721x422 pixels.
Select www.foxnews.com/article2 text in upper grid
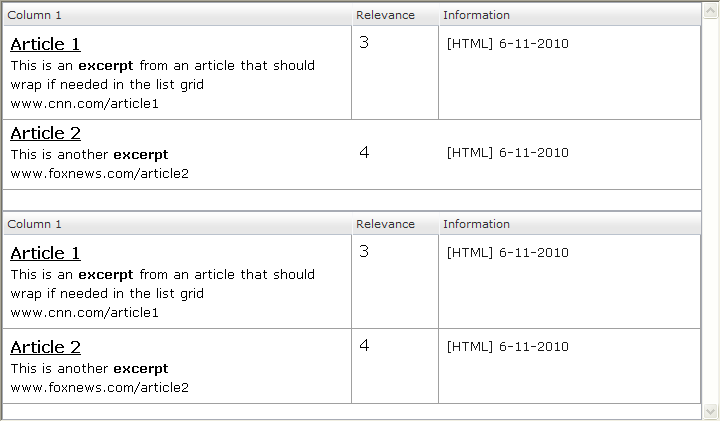99,174
